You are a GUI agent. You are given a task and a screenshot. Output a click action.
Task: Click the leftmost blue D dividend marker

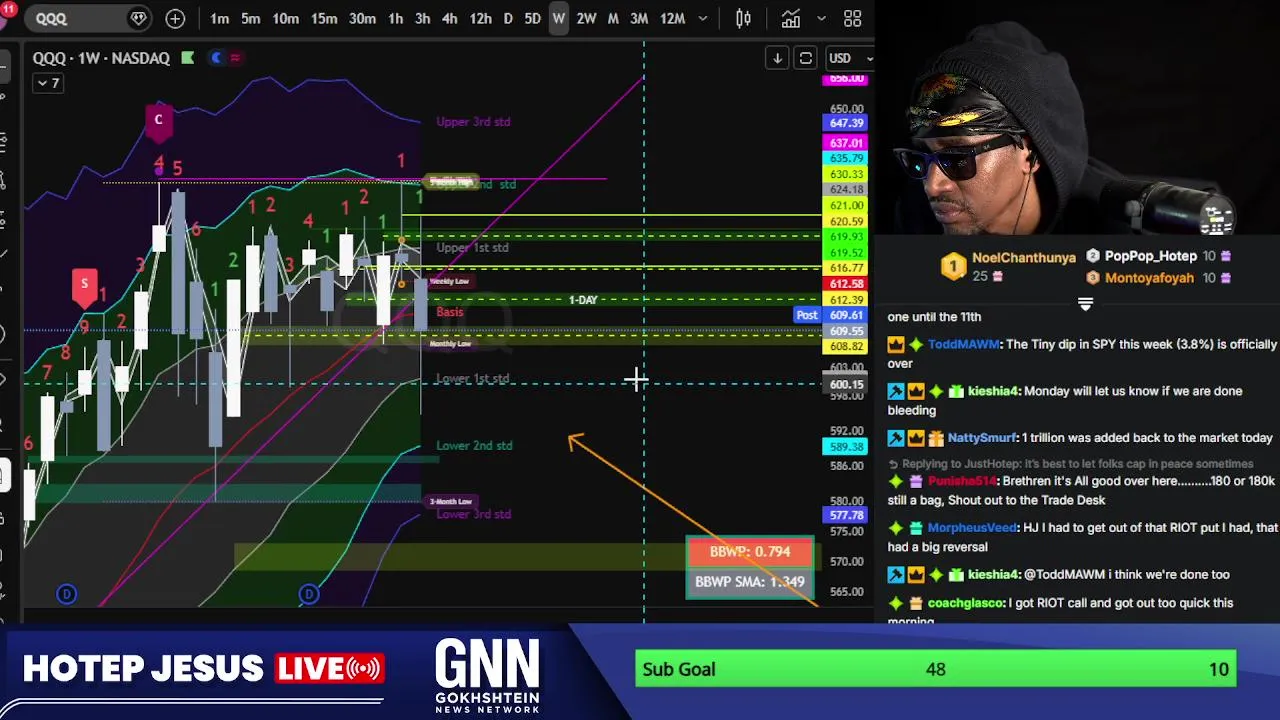[x=66, y=594]
